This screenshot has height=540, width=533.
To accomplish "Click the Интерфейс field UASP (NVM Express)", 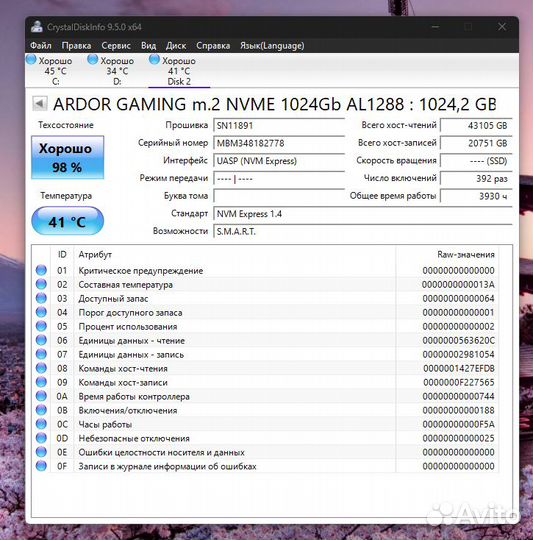I will pos(279,161).
